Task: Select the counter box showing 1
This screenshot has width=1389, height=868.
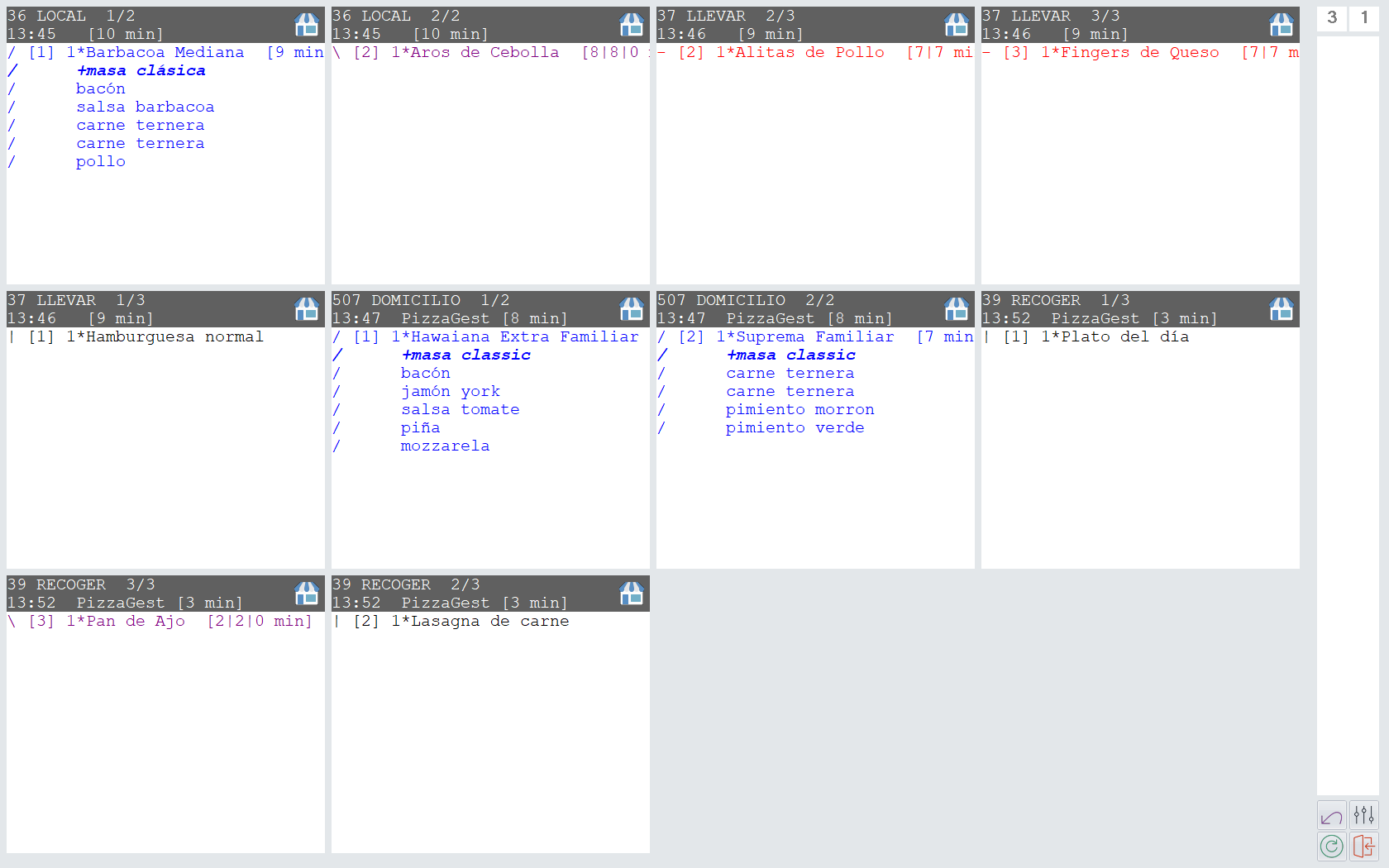Action: 1364,17
